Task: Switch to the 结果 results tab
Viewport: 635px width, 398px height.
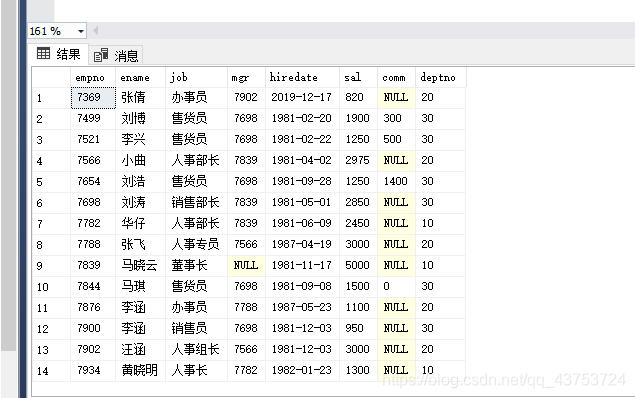Action: pyautogui.click(x=59, y=54)
